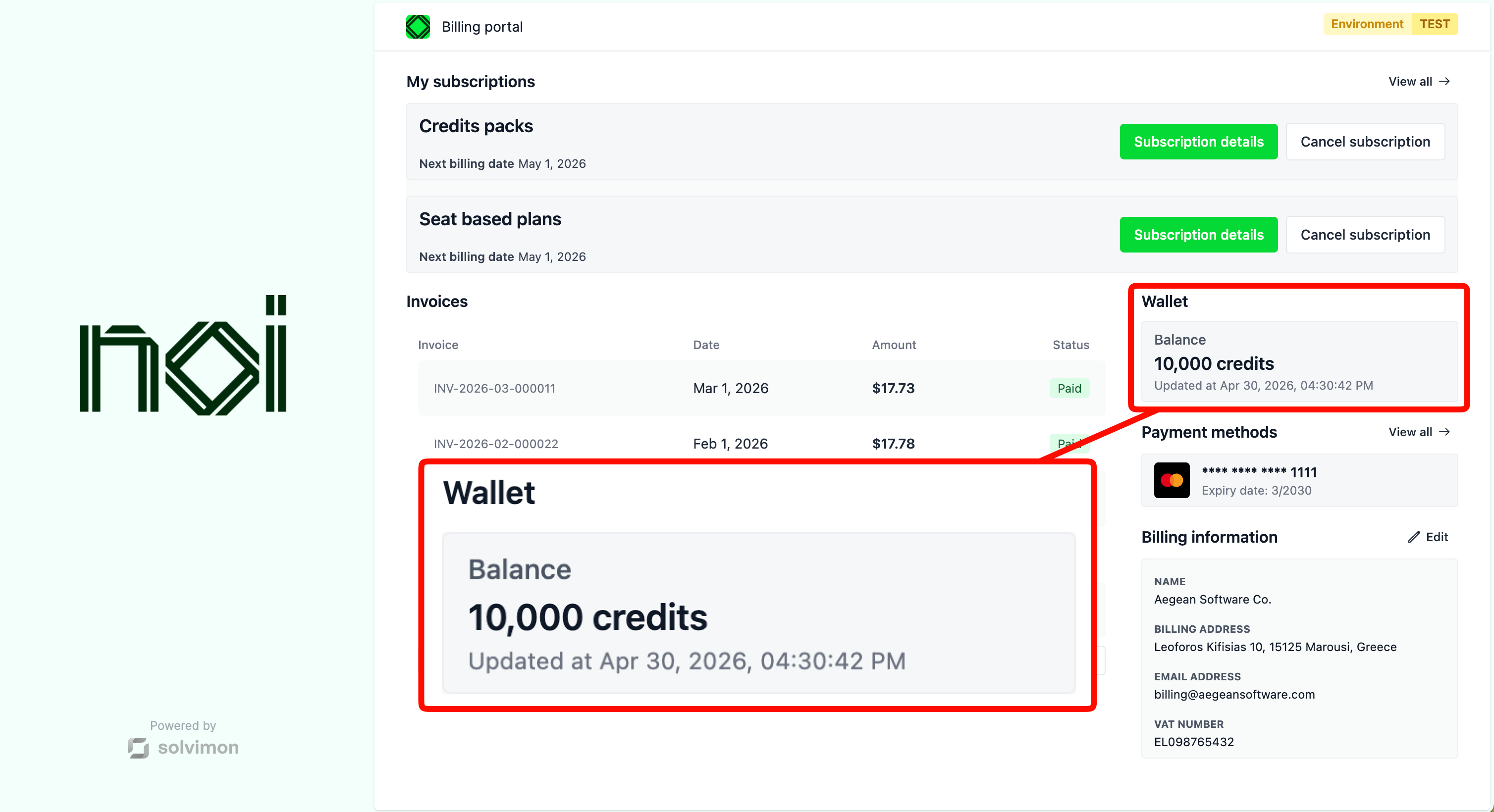Click the solvimon logo icon
This screenshot has width=1494, height=812.
click(138, 748)
